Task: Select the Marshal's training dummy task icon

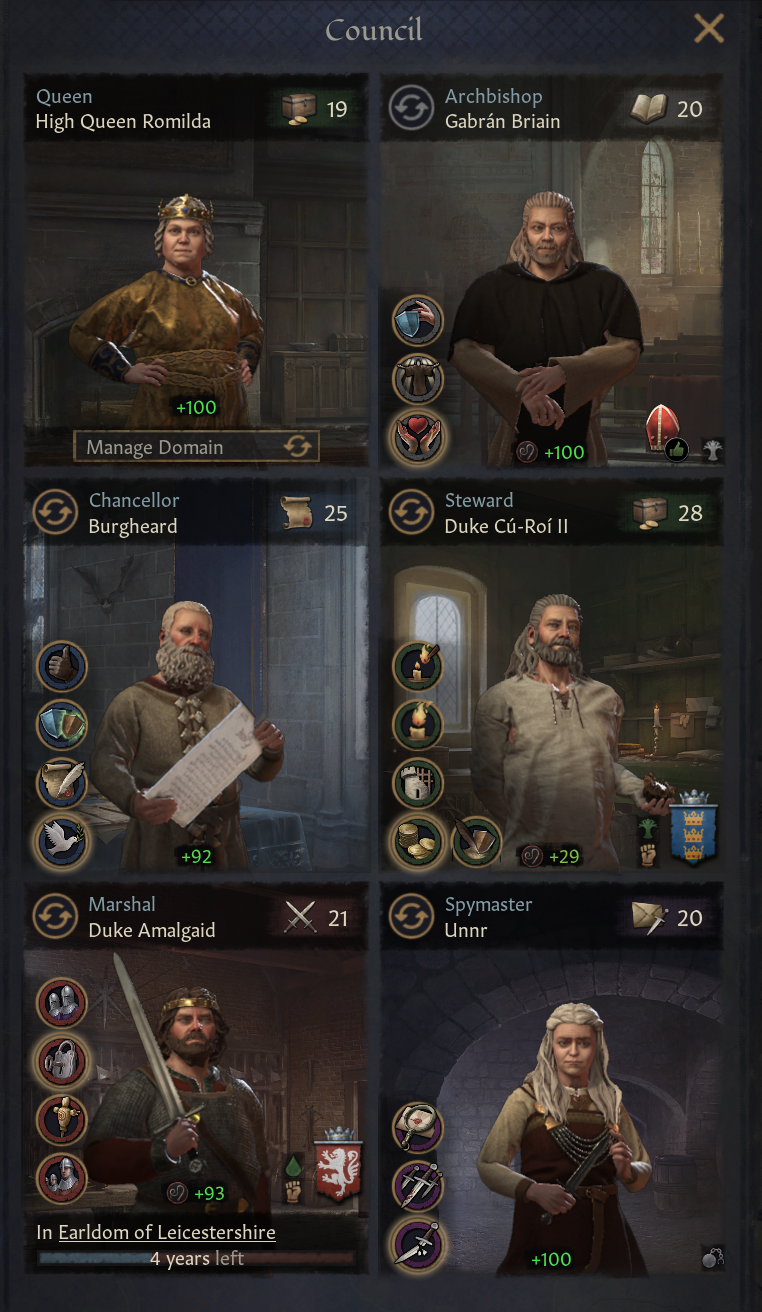Action: click(62, 1120)
